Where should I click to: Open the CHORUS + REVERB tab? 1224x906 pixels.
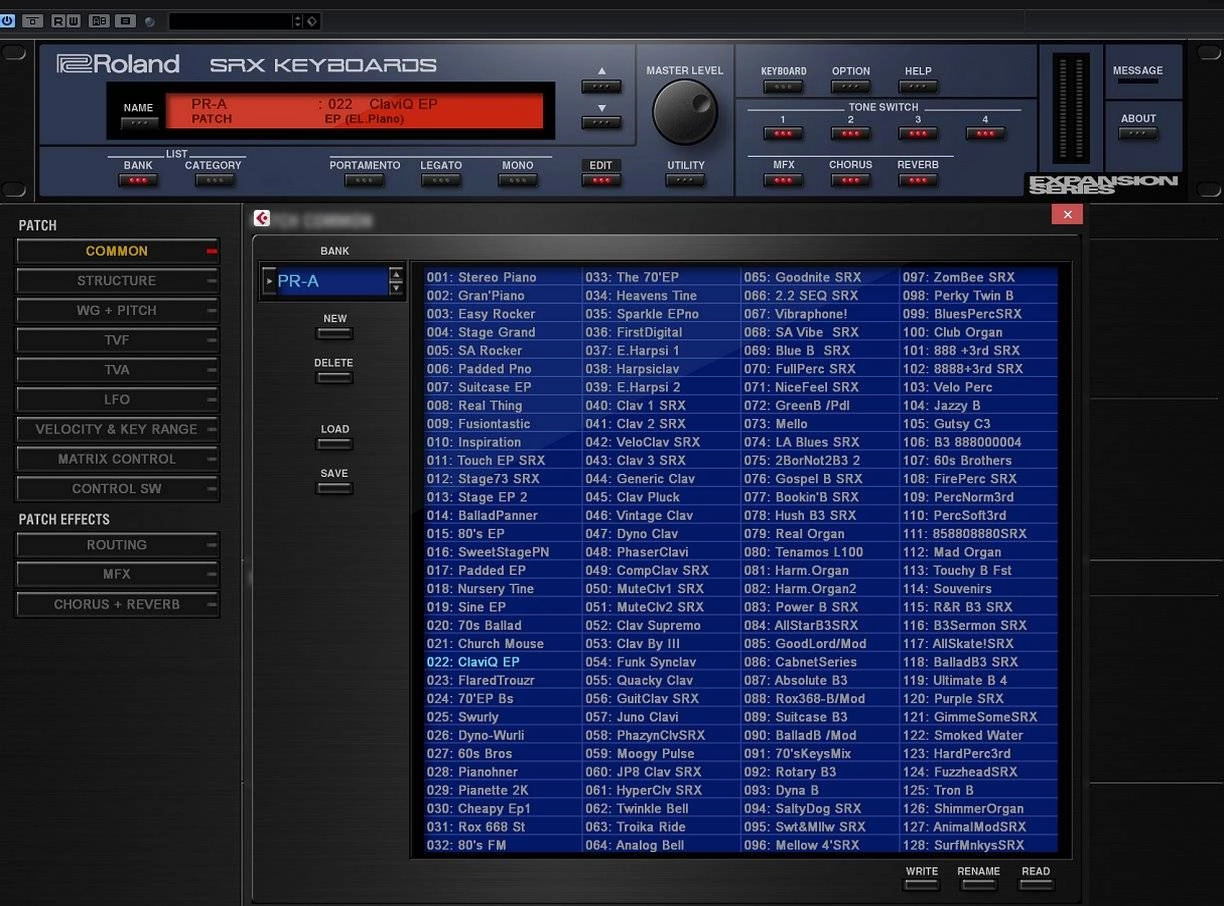click(x=117, y=605)
